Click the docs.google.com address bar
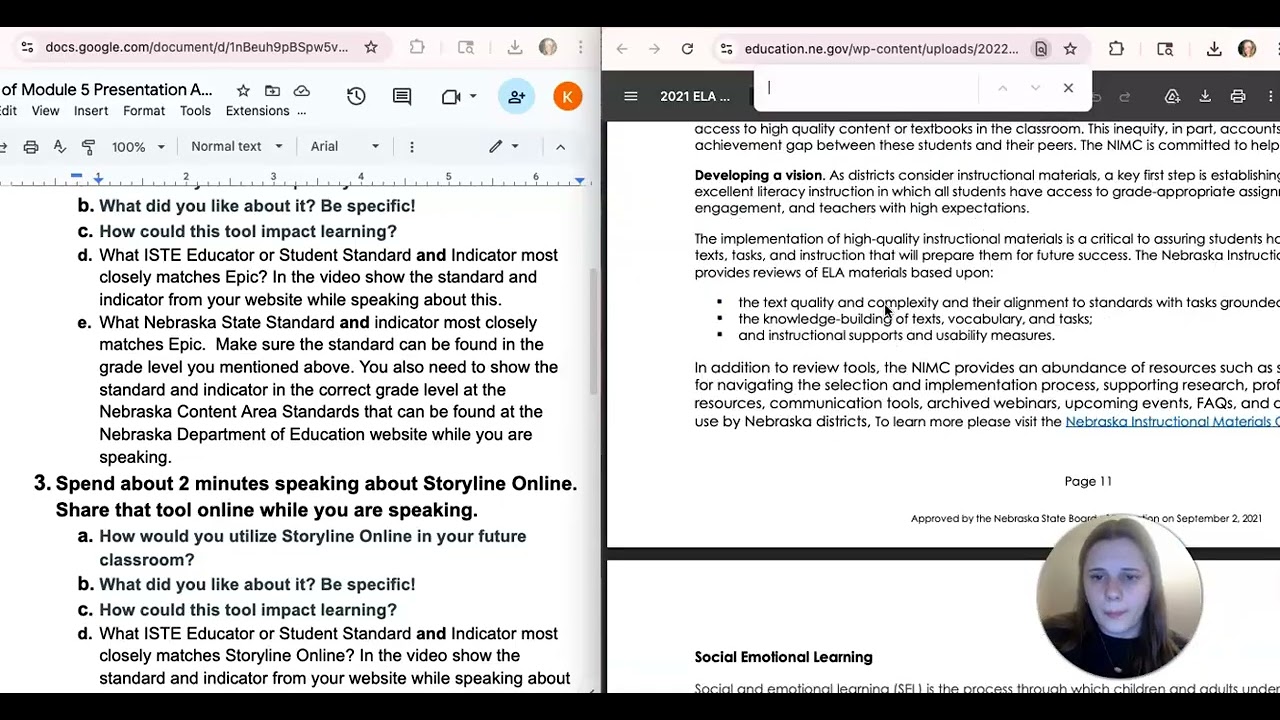1280x720 pixels. (197, 47)
